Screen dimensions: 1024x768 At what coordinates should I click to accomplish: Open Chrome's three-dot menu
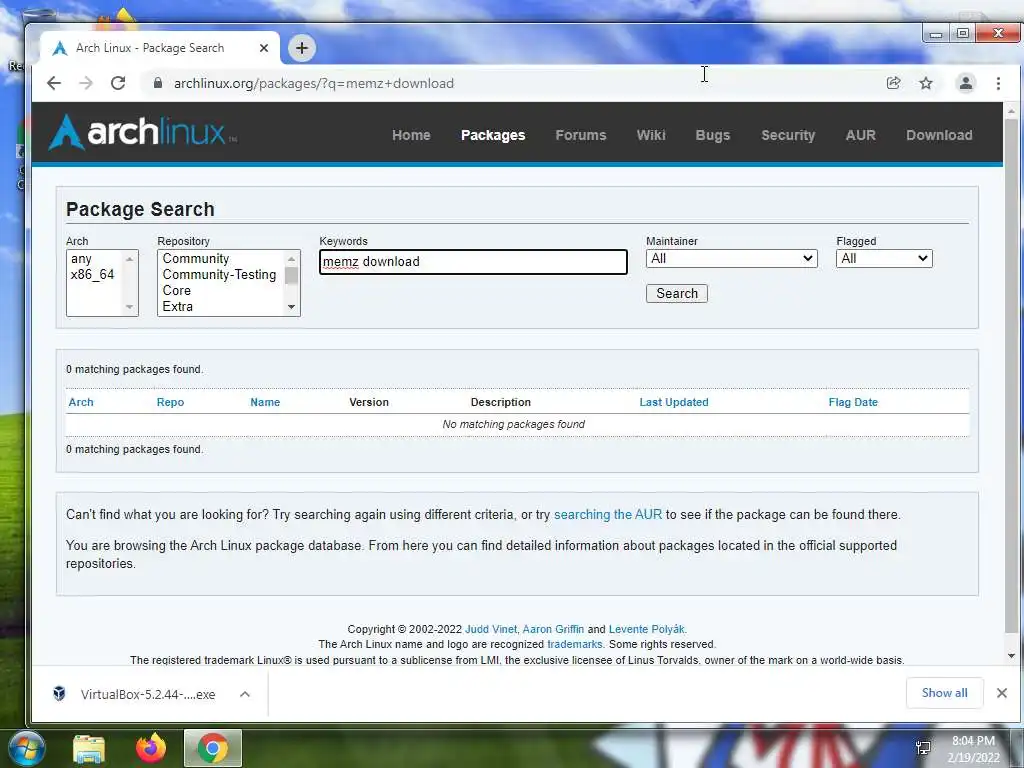click(x=998, y=83)
